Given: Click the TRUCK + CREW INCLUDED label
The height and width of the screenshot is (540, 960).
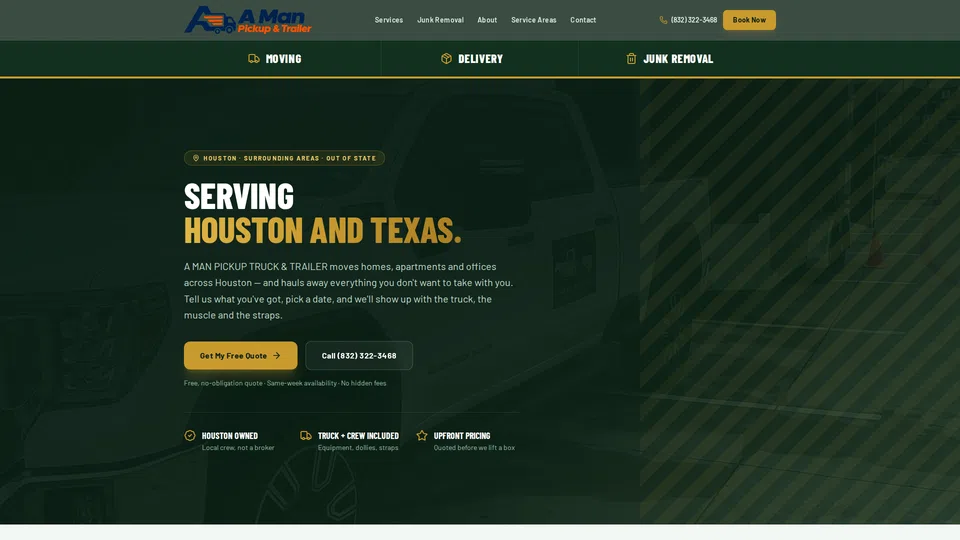Looking at the screenshot, I should tap(358, 436).
